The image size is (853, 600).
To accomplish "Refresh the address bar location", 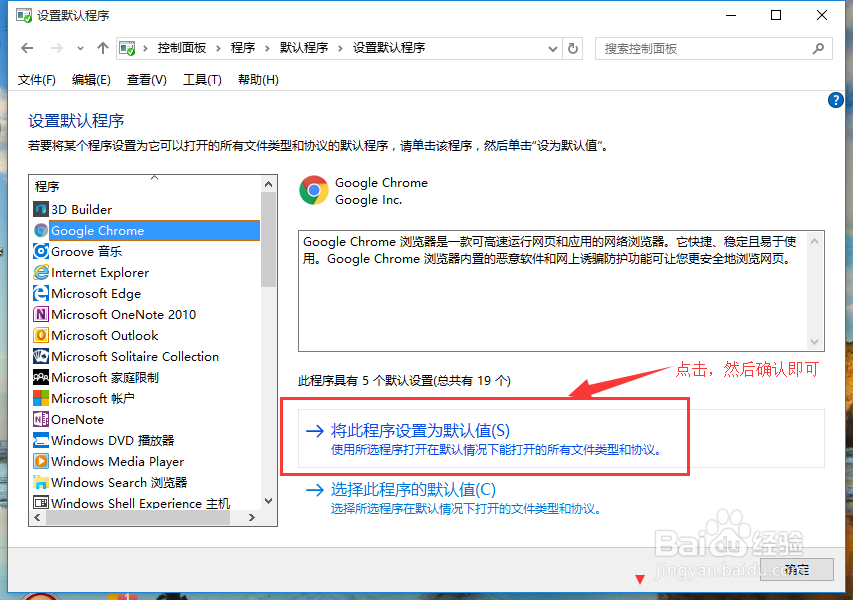I will (x=573, y=49).
